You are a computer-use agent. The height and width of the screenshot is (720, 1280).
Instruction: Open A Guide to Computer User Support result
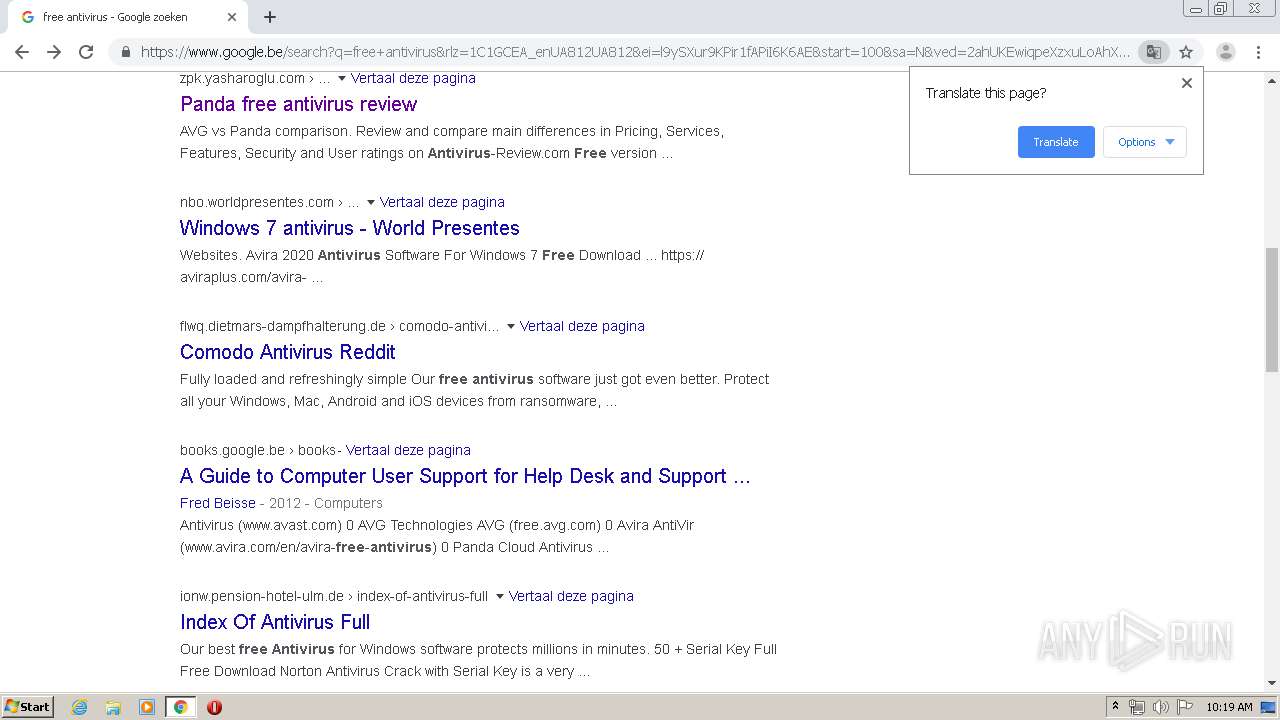click(465, 476)
